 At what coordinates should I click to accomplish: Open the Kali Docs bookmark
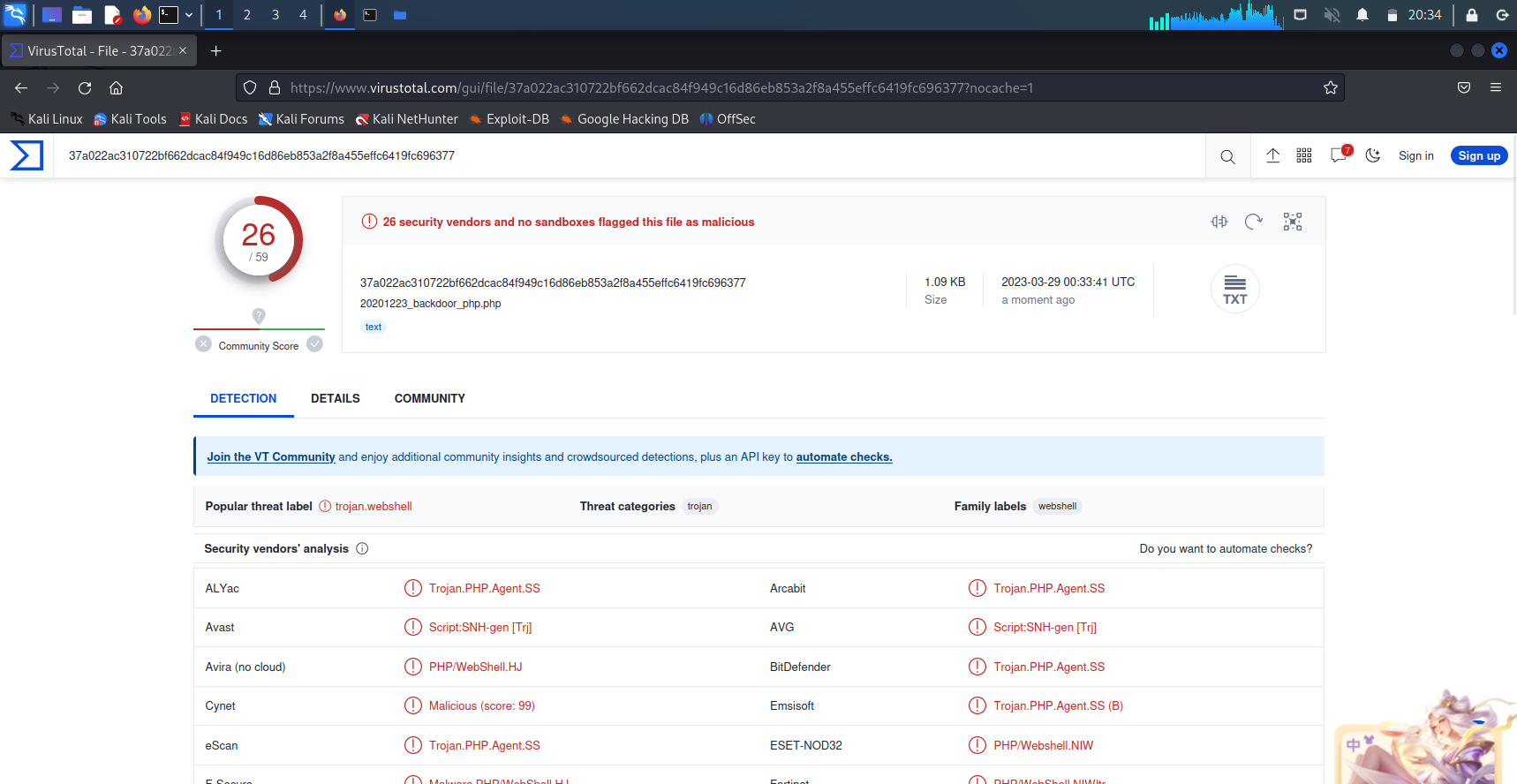pos(213,119)
